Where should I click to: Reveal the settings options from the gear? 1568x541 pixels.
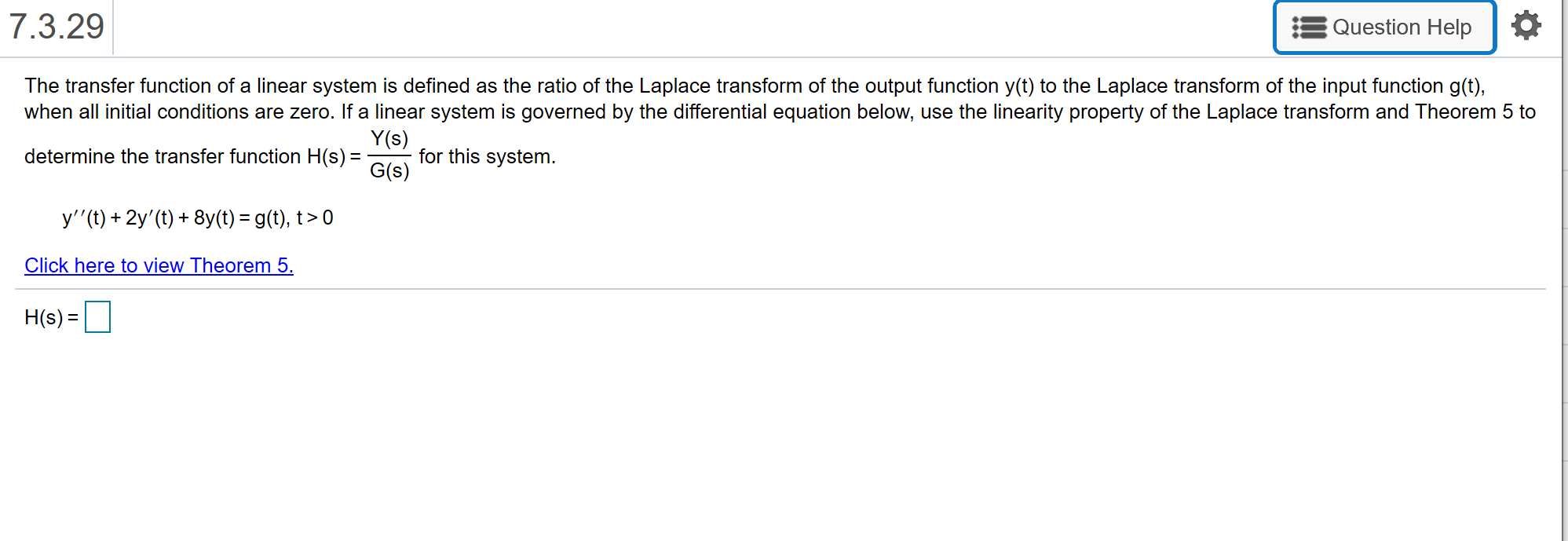point(1527,25)
